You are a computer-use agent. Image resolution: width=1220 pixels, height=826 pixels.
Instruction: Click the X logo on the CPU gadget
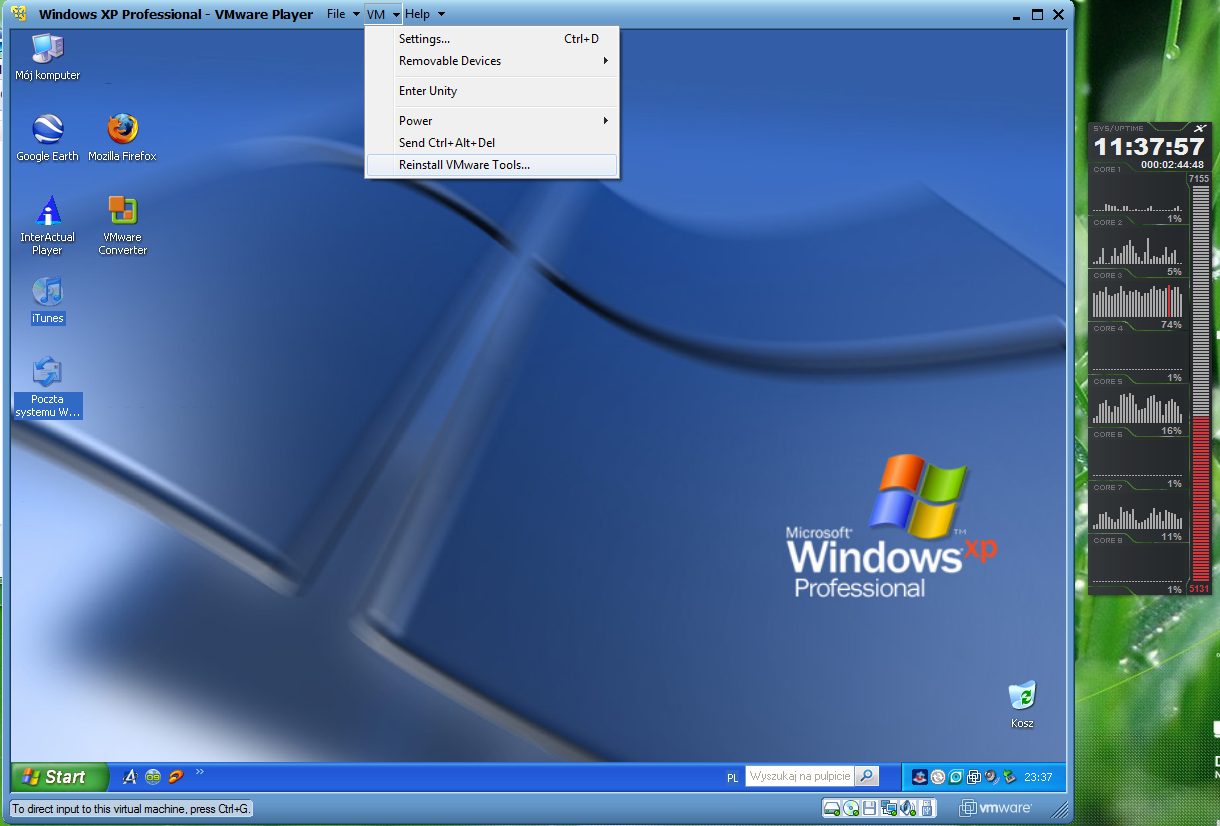(x=1200, y=128)
